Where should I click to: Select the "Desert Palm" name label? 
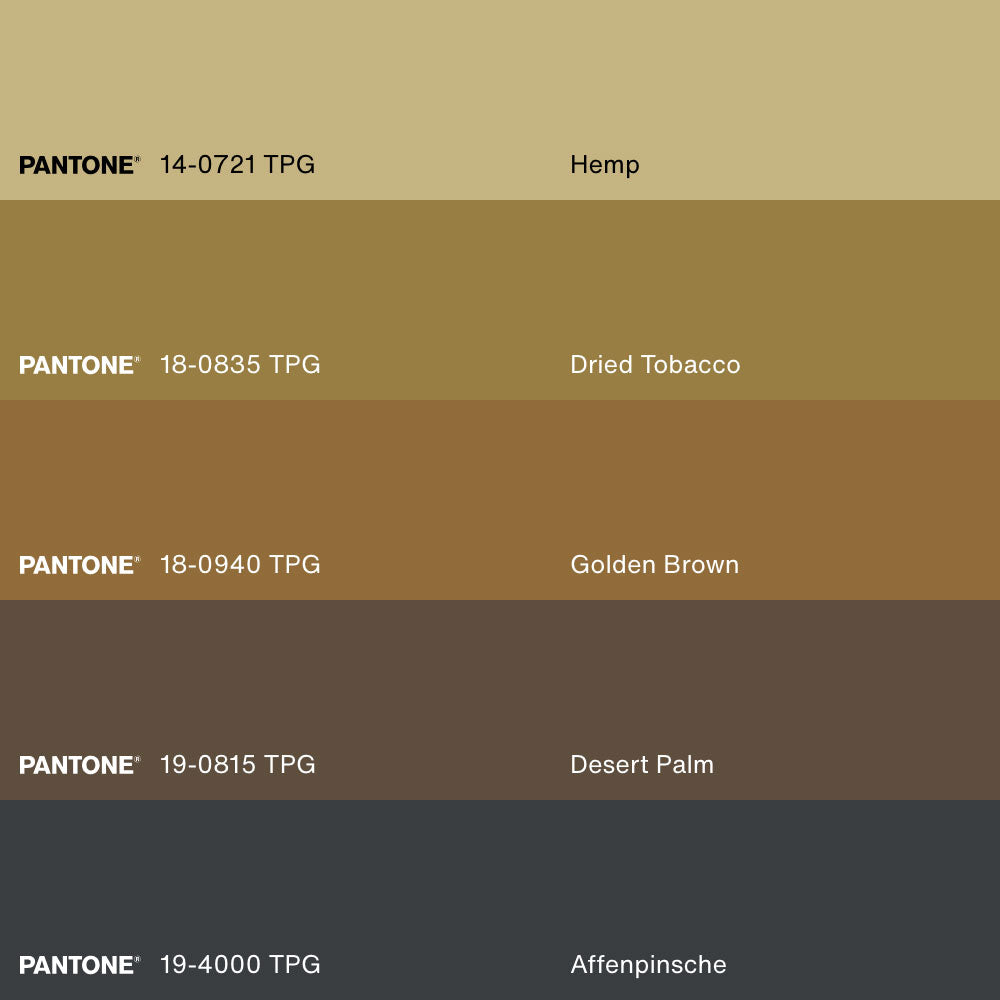tap(642, 765)
